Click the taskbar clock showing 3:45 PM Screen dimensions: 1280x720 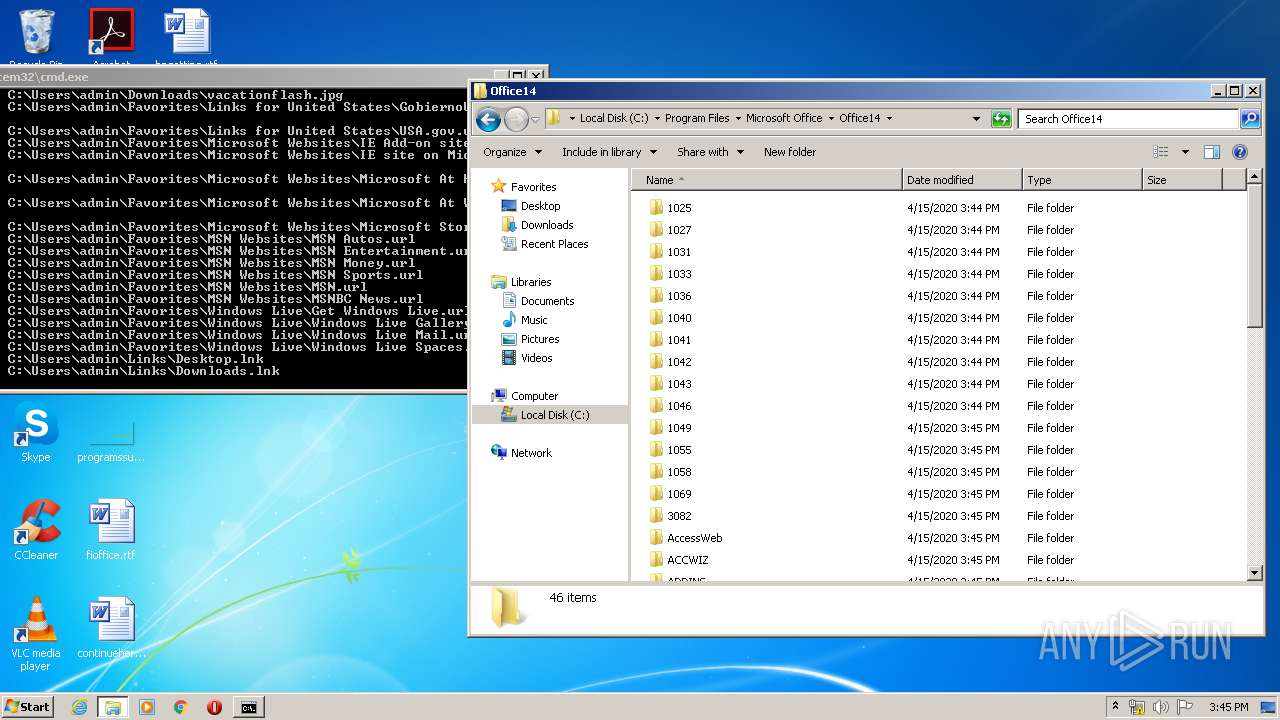(1228, 707)
